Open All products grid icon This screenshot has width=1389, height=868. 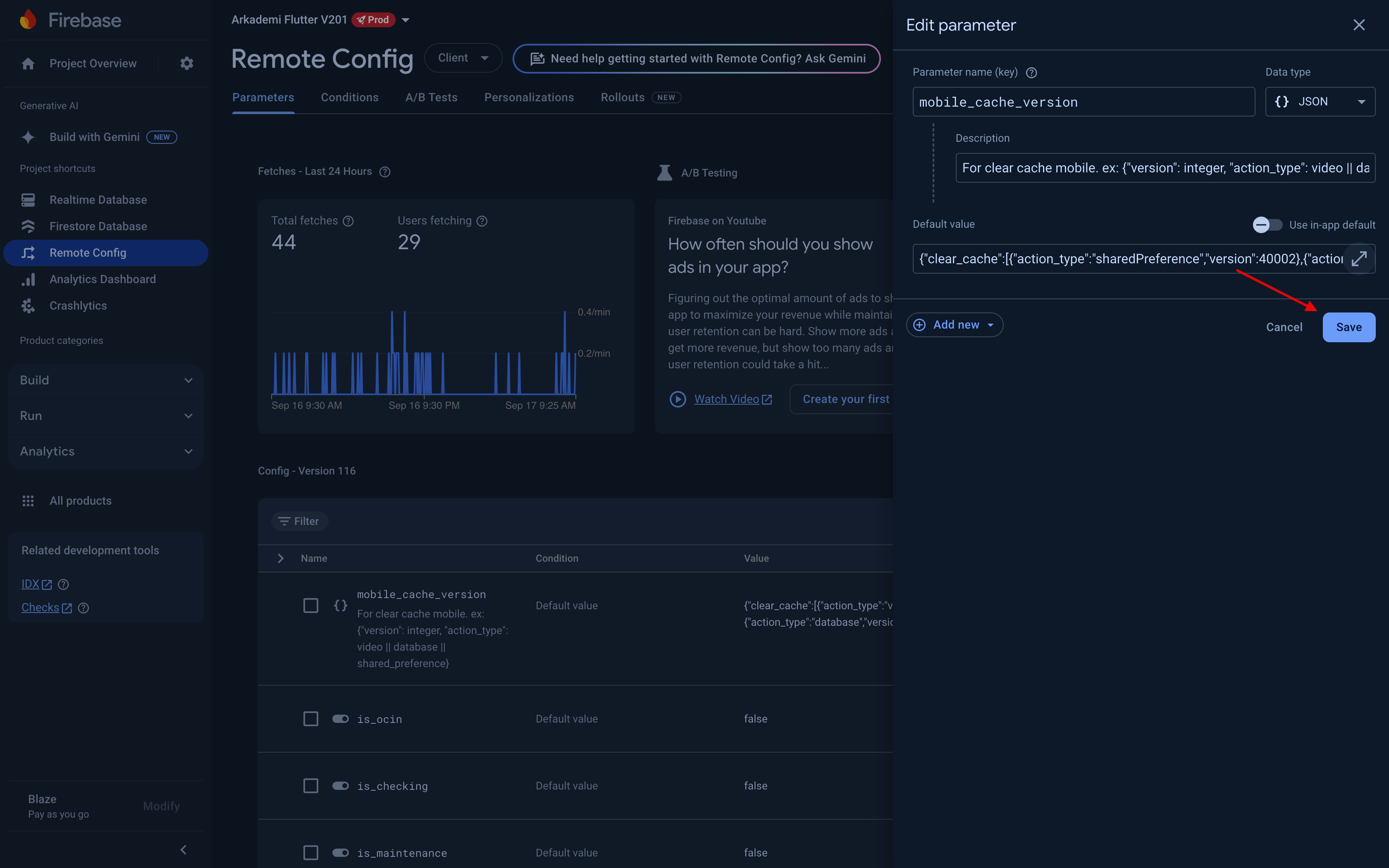pyautogui.click(x=28, y=501)
